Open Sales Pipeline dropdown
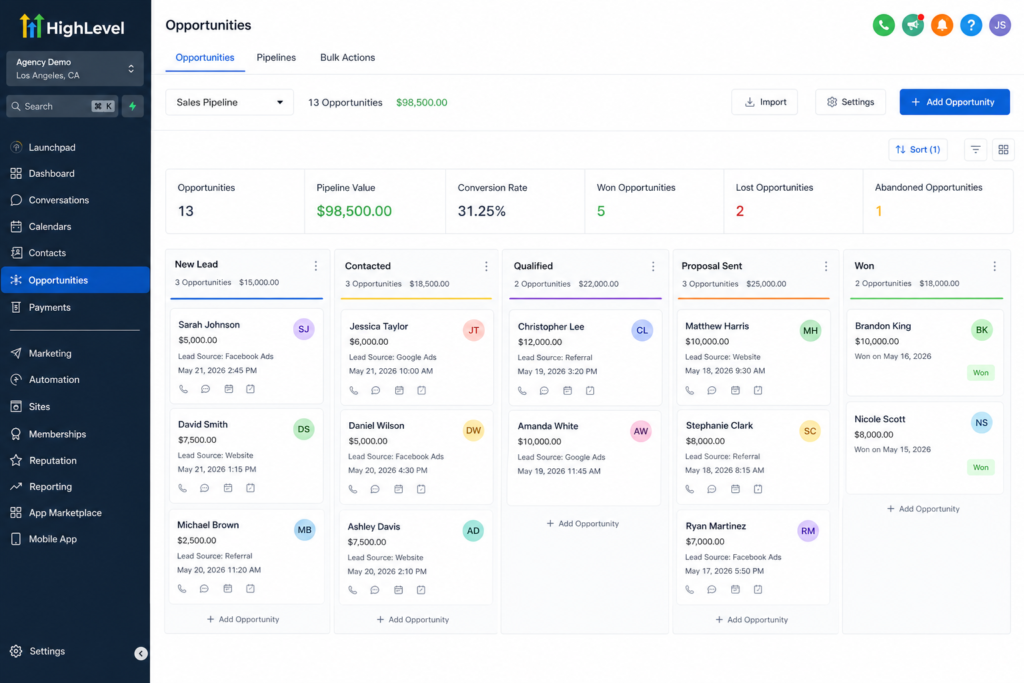The height and width of the screenshot is (683, 1024). tap(229, 103)
